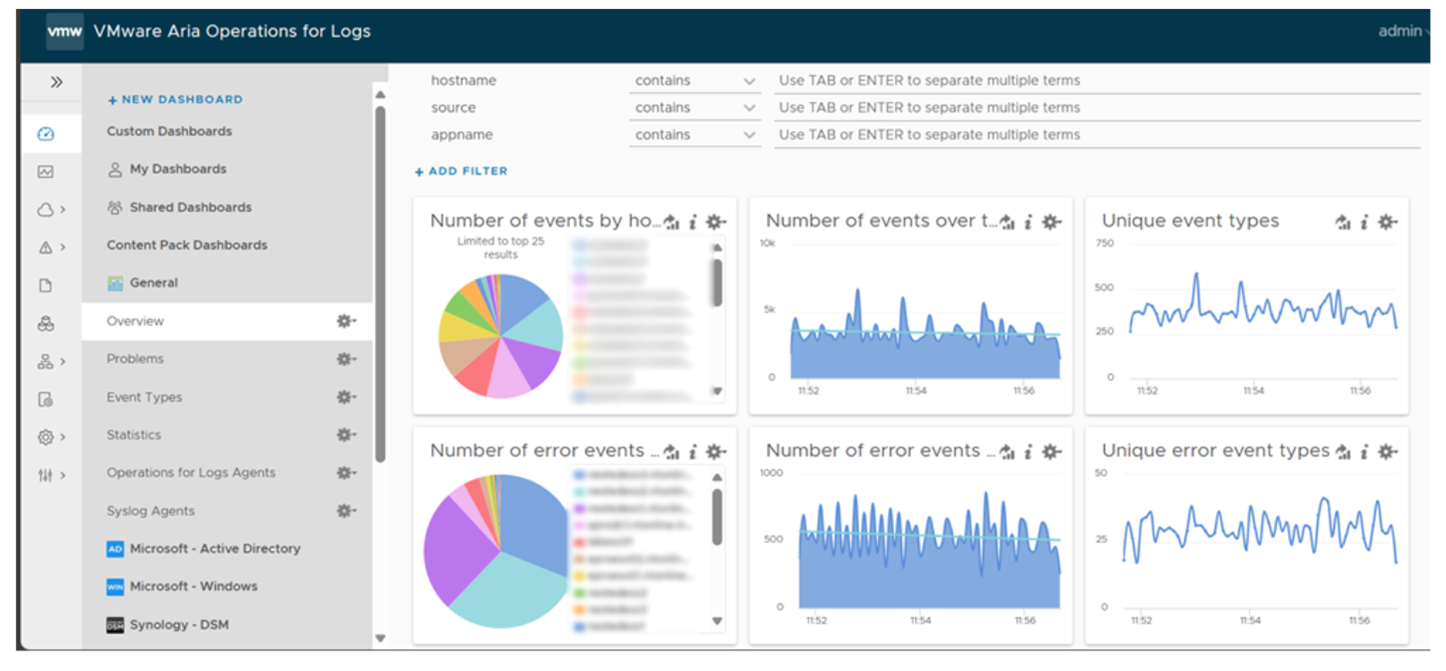This screenshot has width=1446, height=671.
Task: Add a filter with + ADD FILTER
Action: coord(461,171)
